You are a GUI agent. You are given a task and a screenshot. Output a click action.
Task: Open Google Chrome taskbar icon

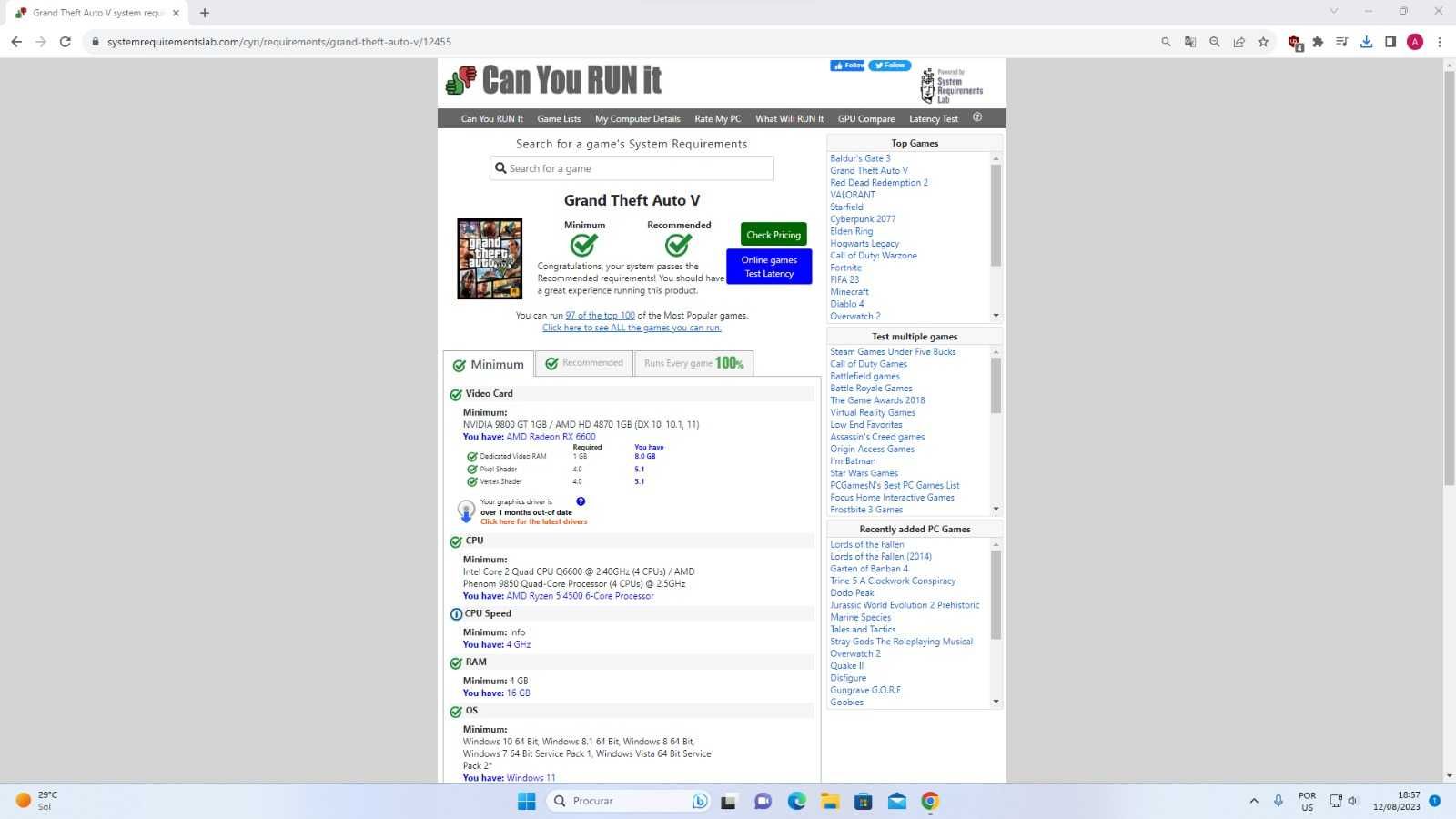click(x=930, y=801)
